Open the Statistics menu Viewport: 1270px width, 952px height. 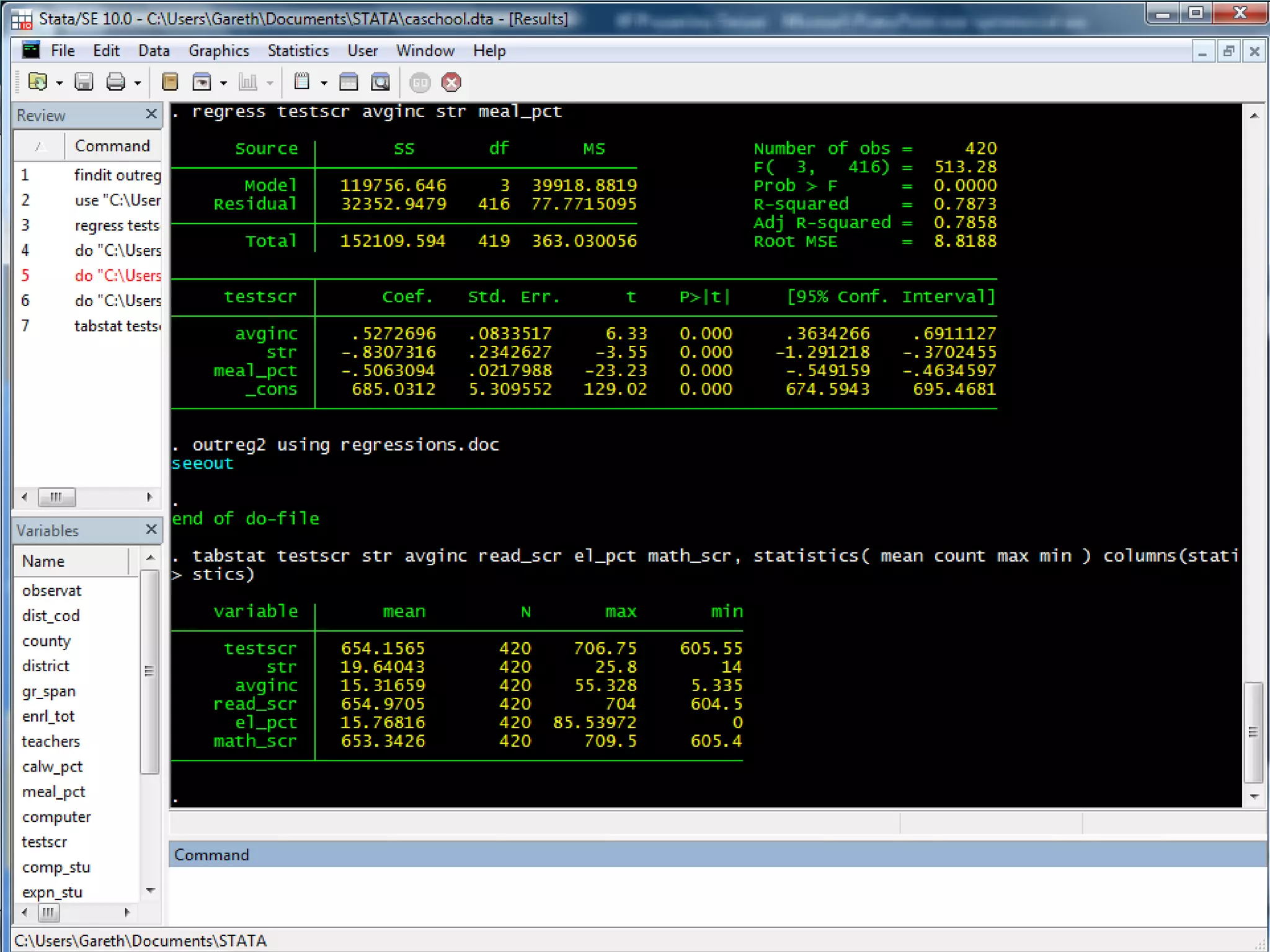(x=298, y=51)
